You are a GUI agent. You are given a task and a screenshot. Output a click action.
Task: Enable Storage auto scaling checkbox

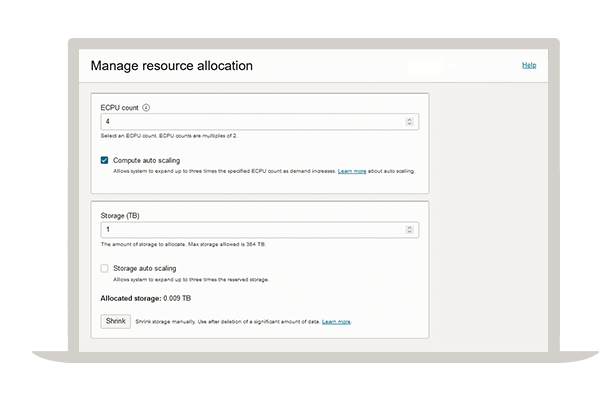pyautogui.click(x=105, y=268)
